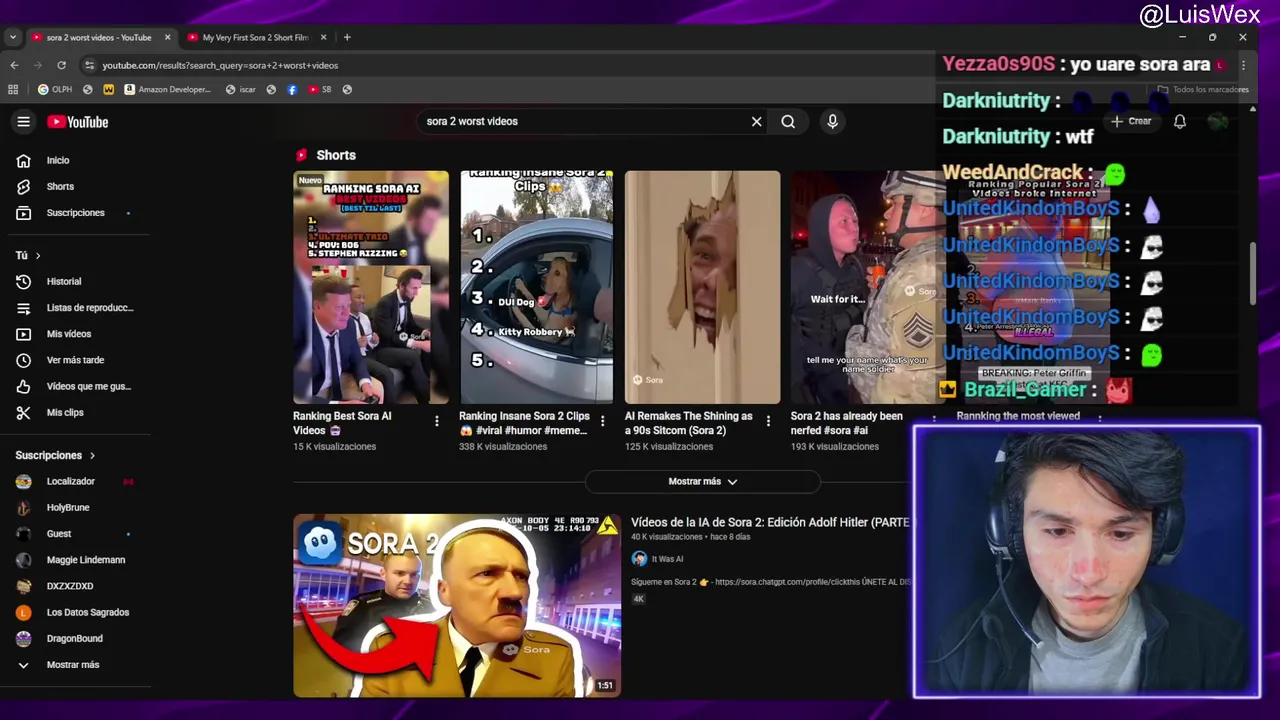Click the browser address bar URL
Viewport: 1280px width, 720px height.
pos(220,65)
